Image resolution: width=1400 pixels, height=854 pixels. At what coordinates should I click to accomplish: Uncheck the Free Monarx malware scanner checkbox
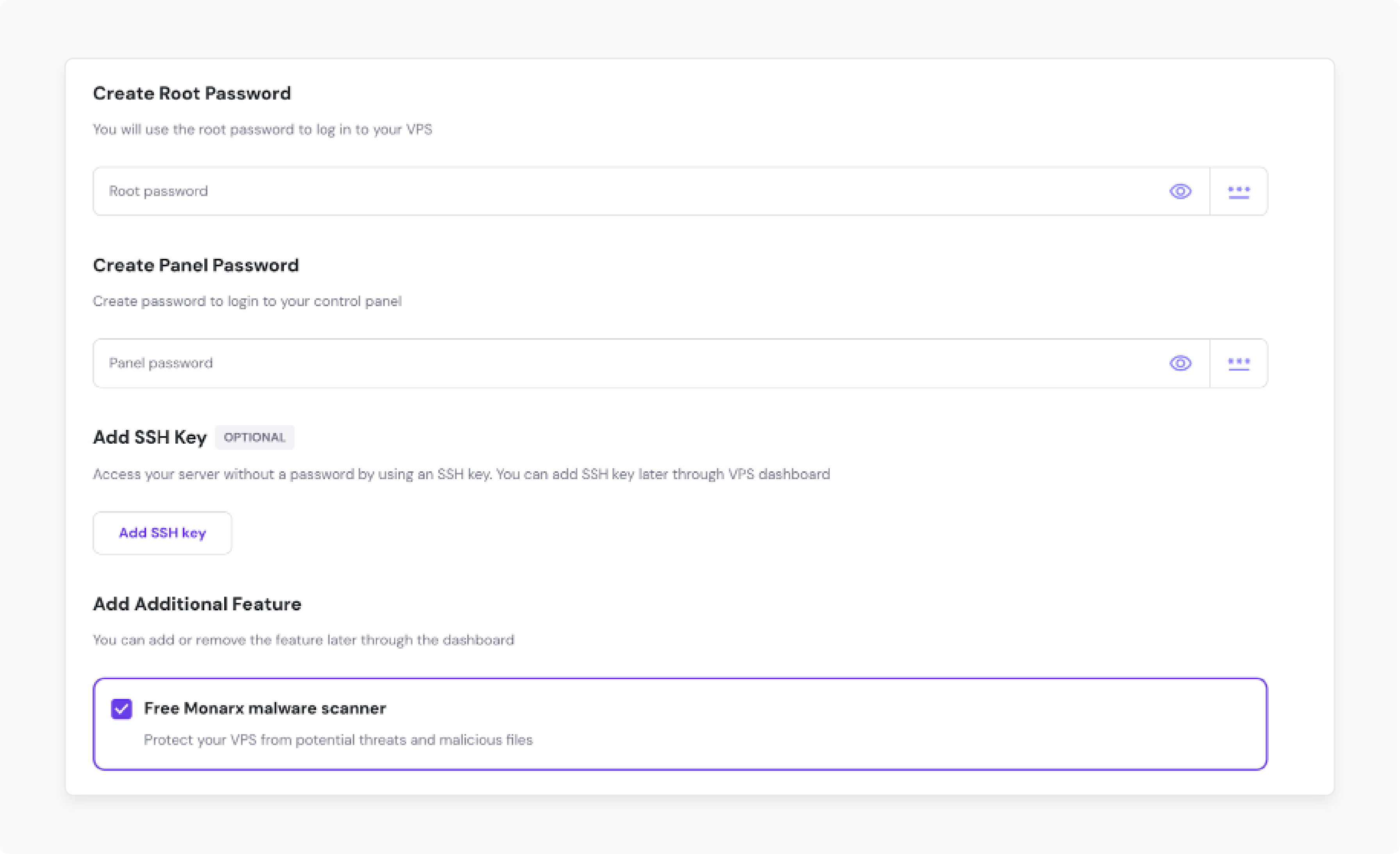click(x=121, y=709)
